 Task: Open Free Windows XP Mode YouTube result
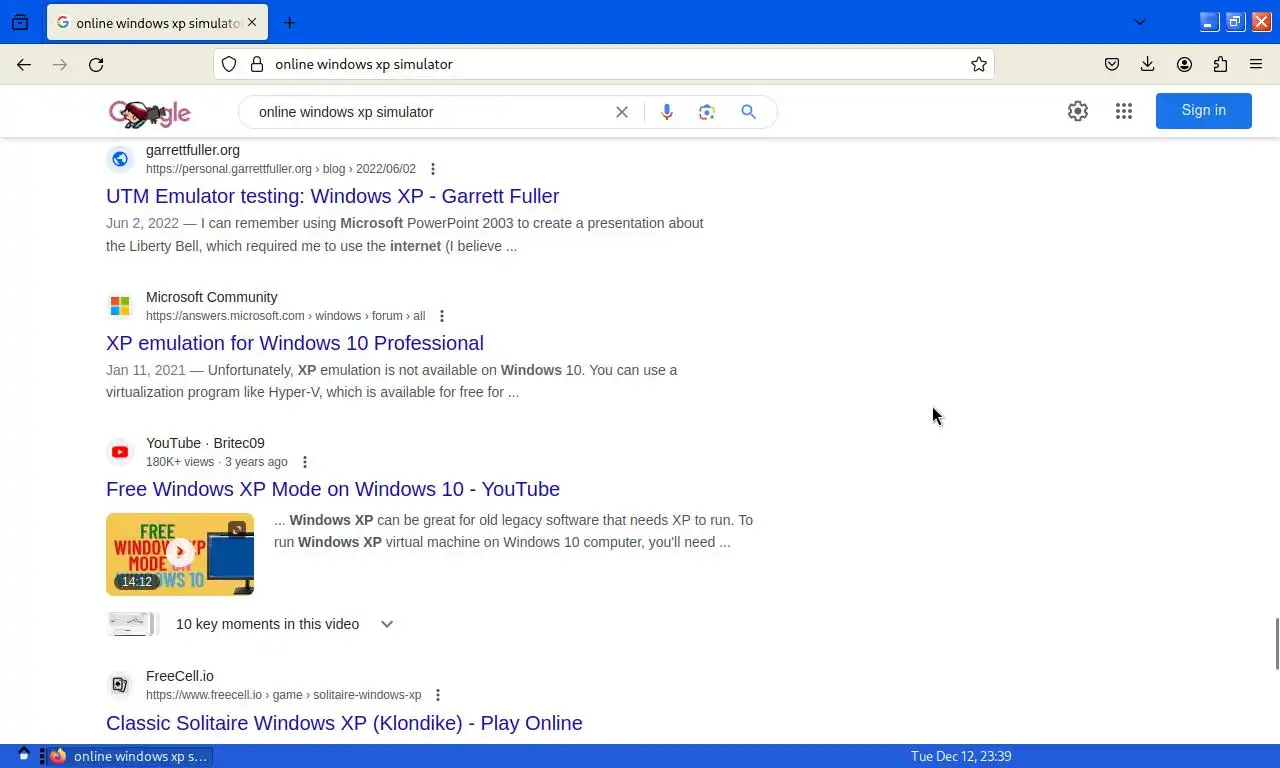333,489
